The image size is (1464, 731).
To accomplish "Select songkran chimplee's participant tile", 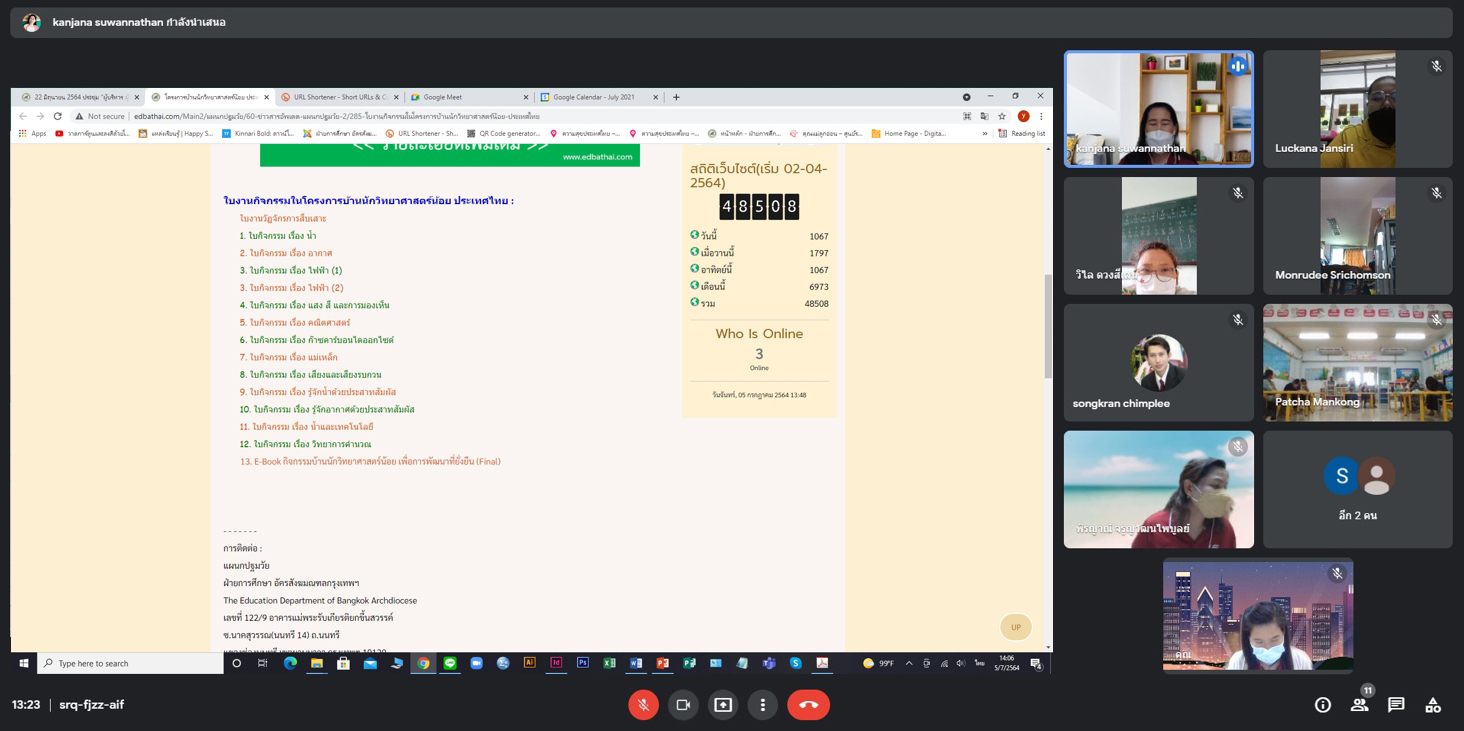I will coord(1159,363).
